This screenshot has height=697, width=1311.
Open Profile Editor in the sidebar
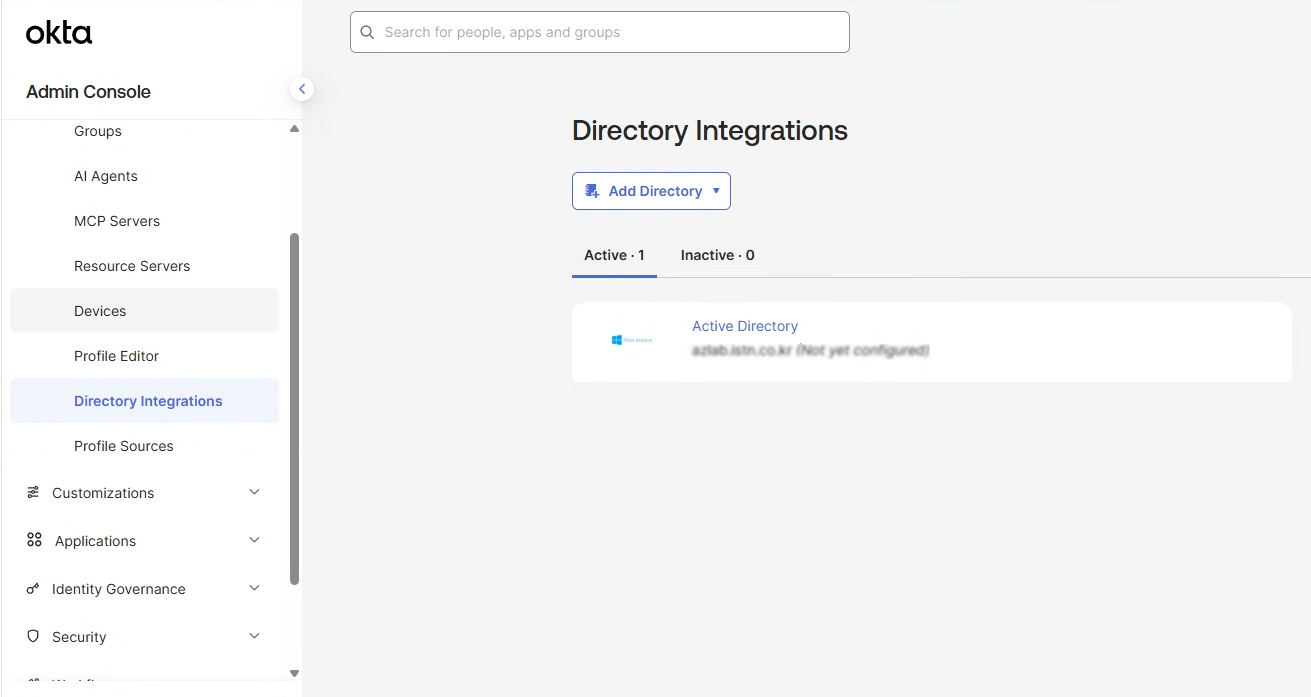point(116,356)
